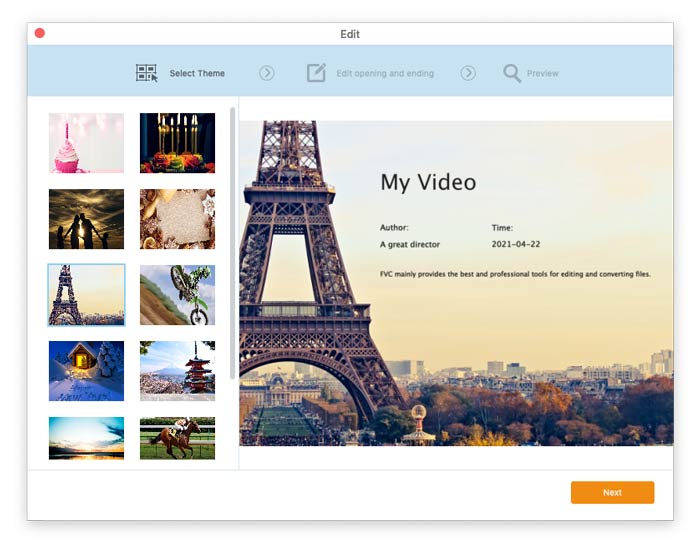Pick the Japanese pagoda theme thumbnail
The image size is (700, 551).
point(177,371)
